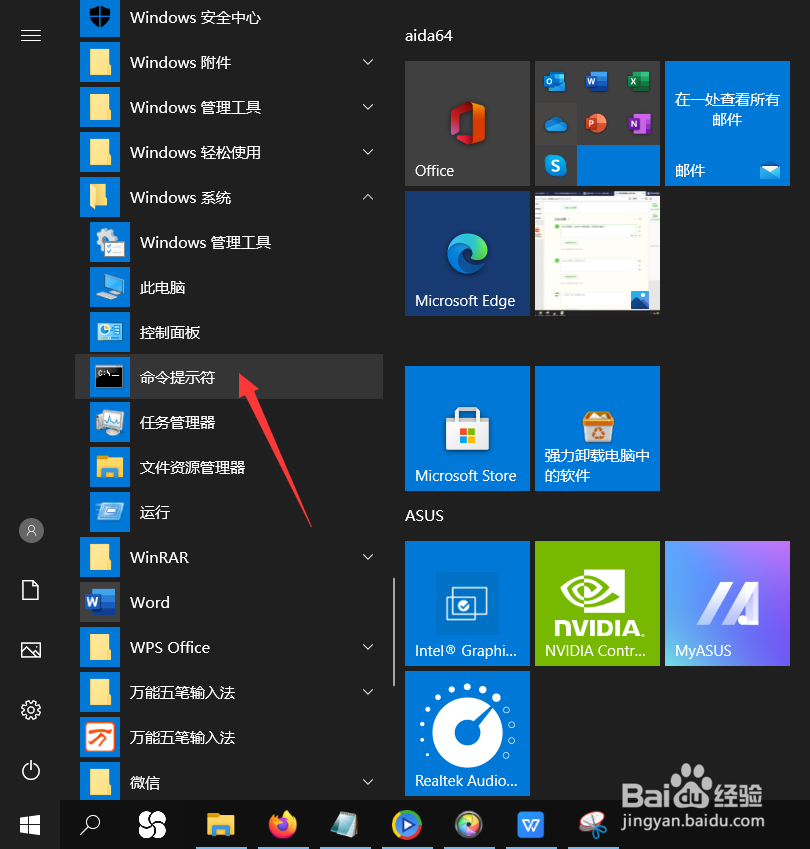Launch Firefox from the taskbar
Image resolution: width=810 pixels, height=849 pixels.
click(283, 825)
